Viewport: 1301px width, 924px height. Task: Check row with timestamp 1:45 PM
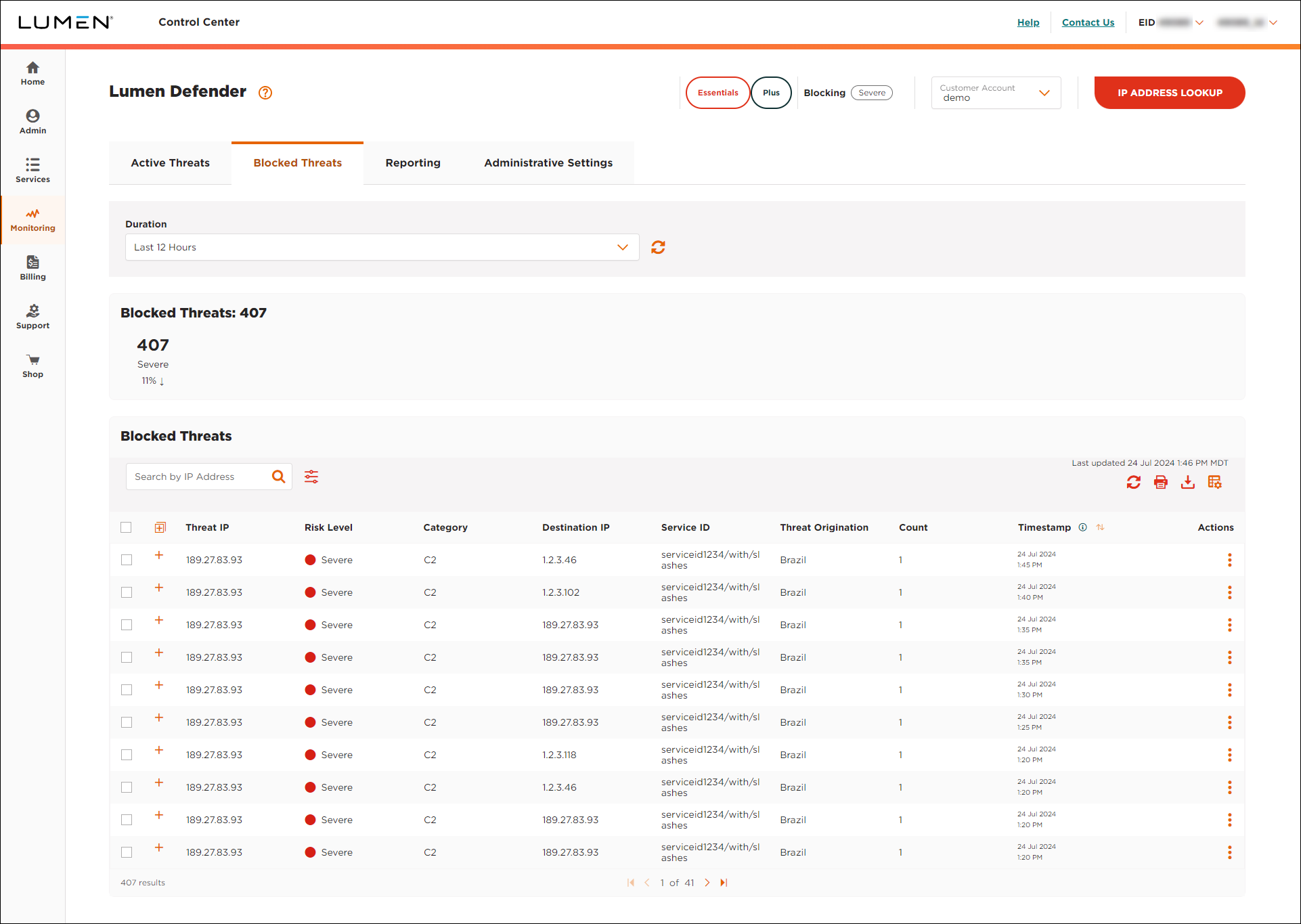[127, 560]
